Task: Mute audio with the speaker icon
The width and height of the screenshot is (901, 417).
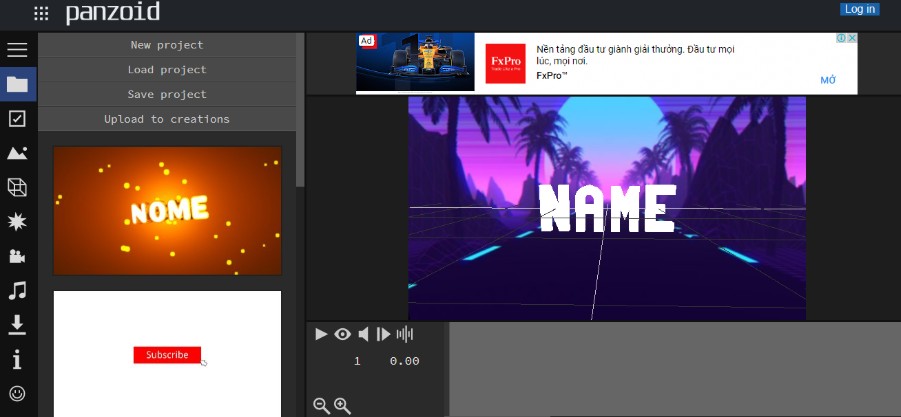Action: pos(363,334)
